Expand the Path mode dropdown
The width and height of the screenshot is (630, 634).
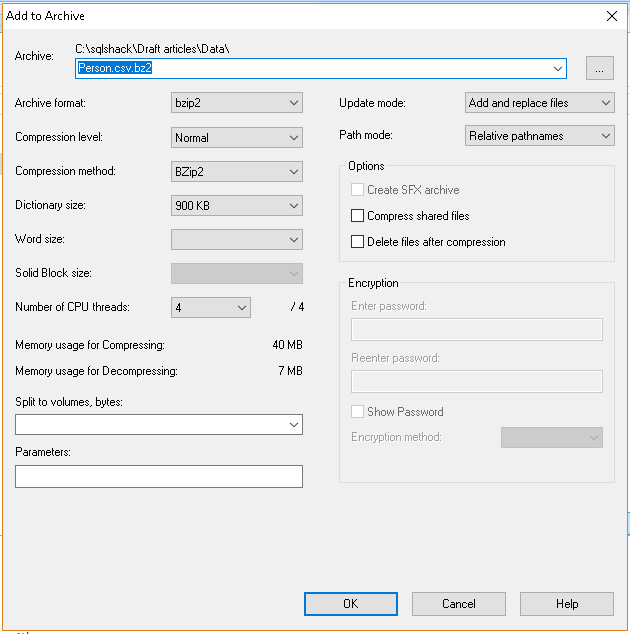pyautogui.click(x=540, y=136)
